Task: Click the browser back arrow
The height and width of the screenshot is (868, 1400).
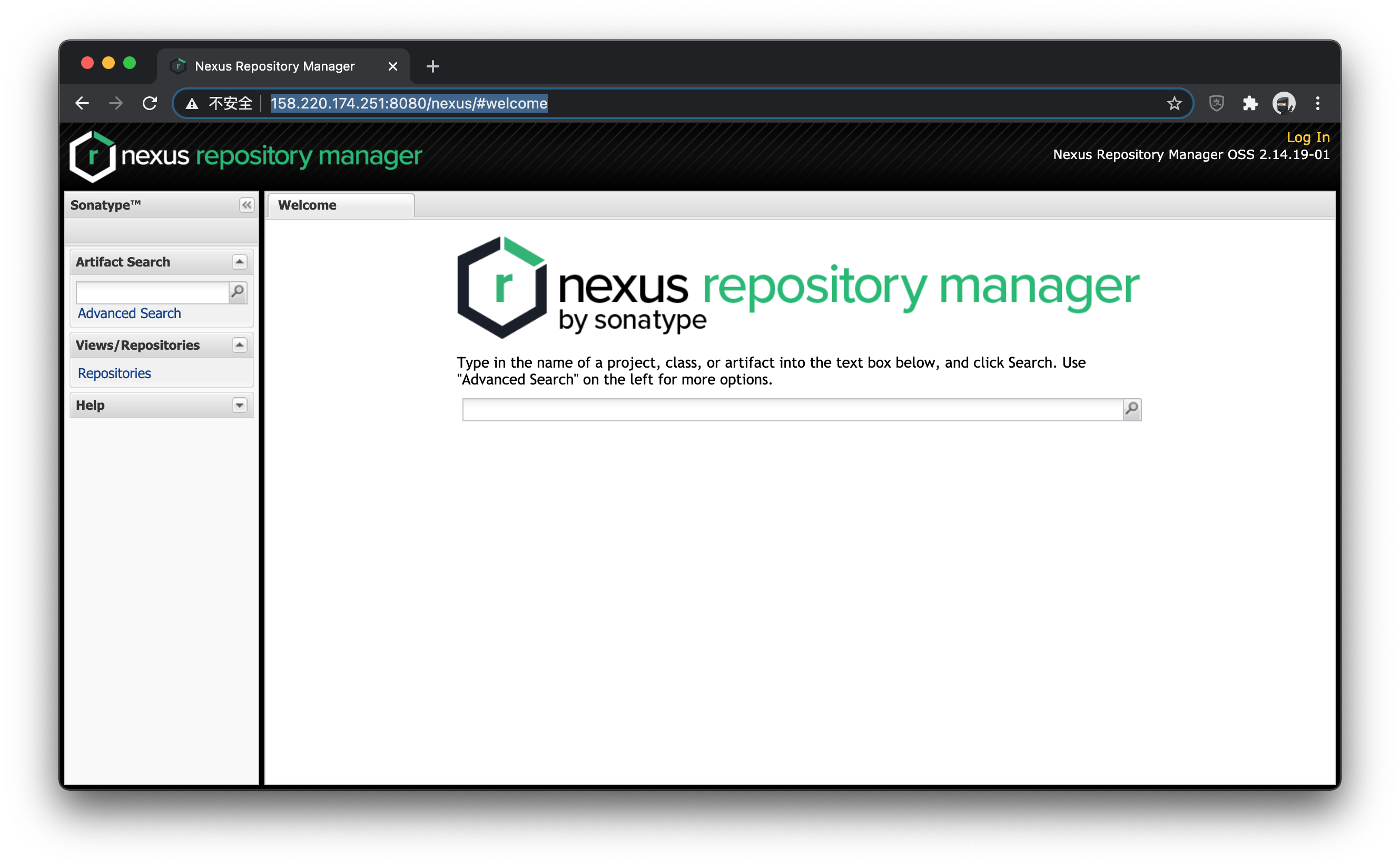Action: 82,103
